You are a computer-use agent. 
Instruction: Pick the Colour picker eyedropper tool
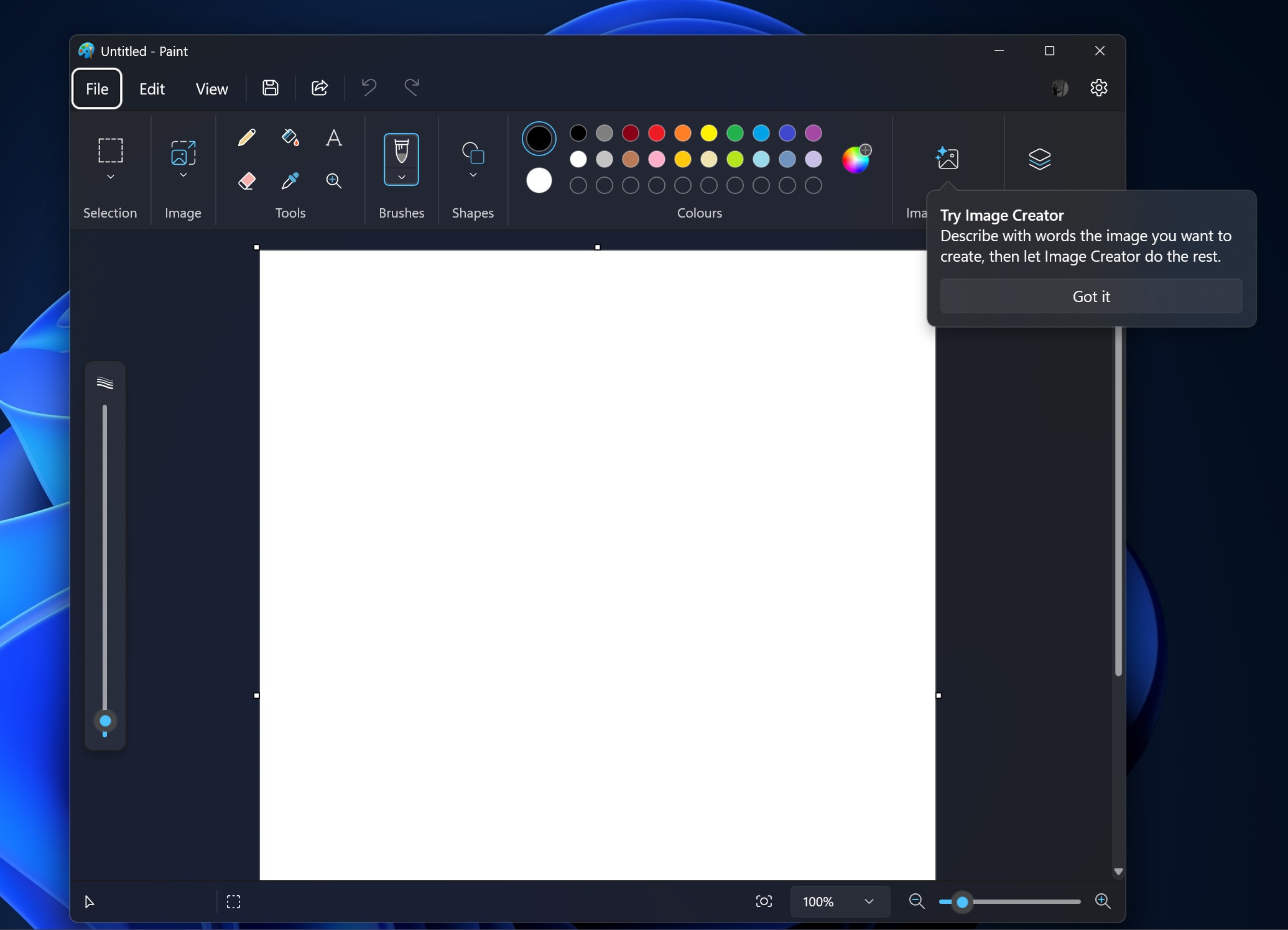(x=290, y=181)
